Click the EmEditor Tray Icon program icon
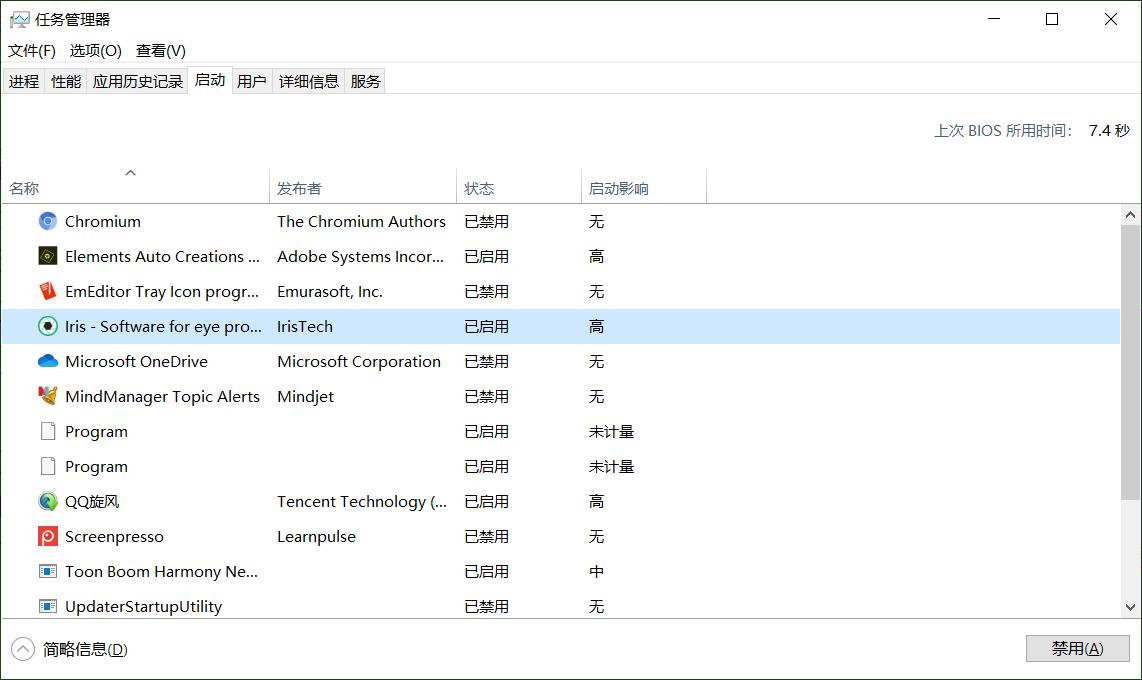Viewport: 1142px width, 680px height. [x=47, y=291]
